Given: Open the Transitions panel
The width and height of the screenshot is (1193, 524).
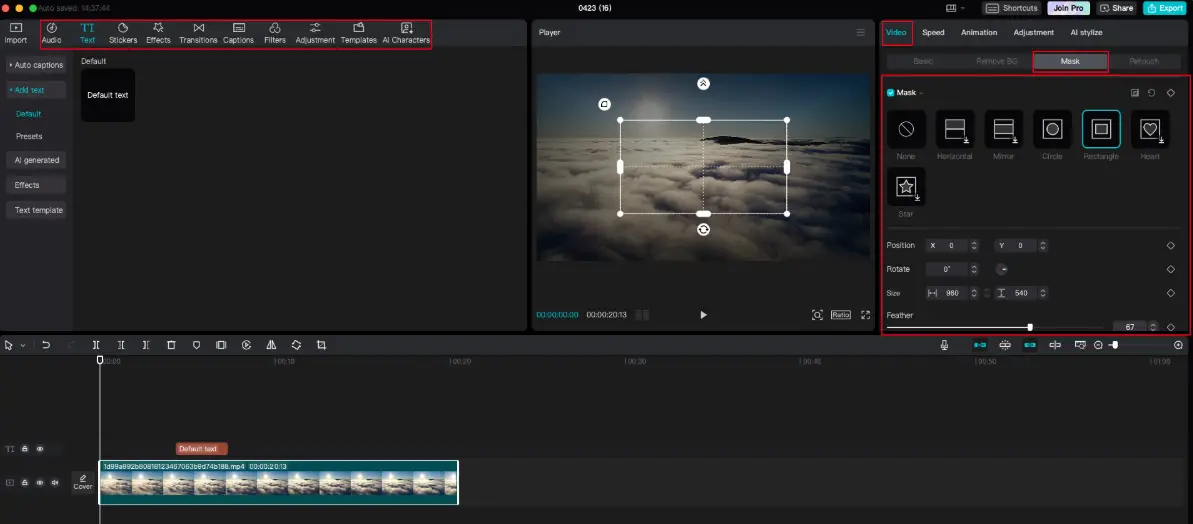Looking at the screenshot, I should pyautogui.click(x=198, y=33).
